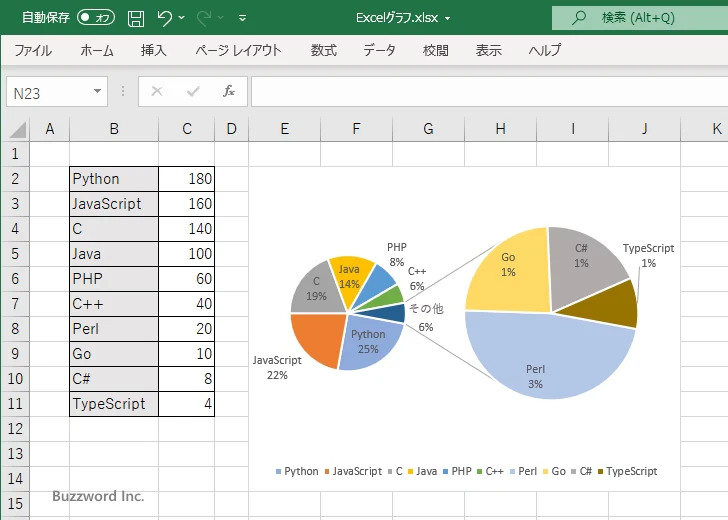Click the 検索 search box

click(640, 18)
